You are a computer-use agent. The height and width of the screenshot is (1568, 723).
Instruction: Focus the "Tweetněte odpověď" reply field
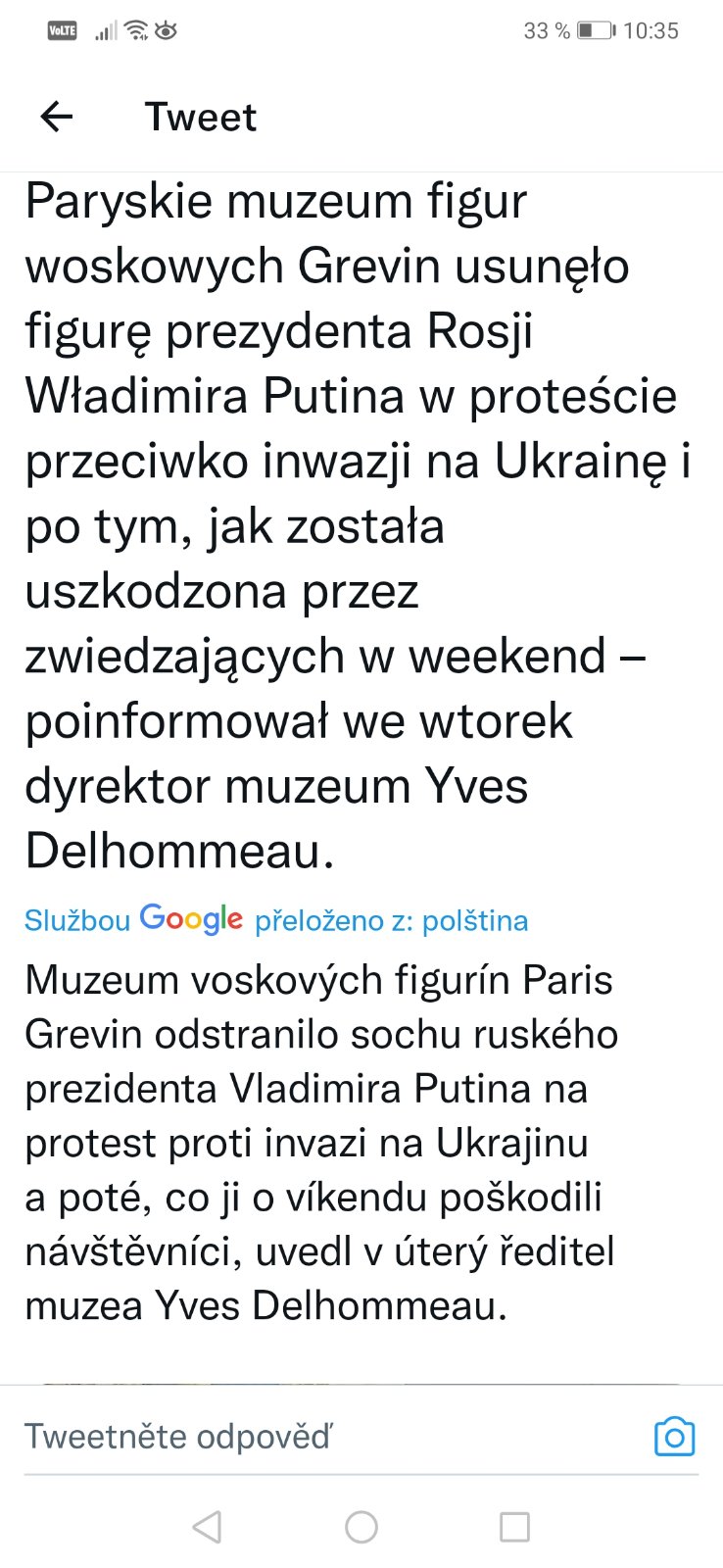coord(294,1437)
